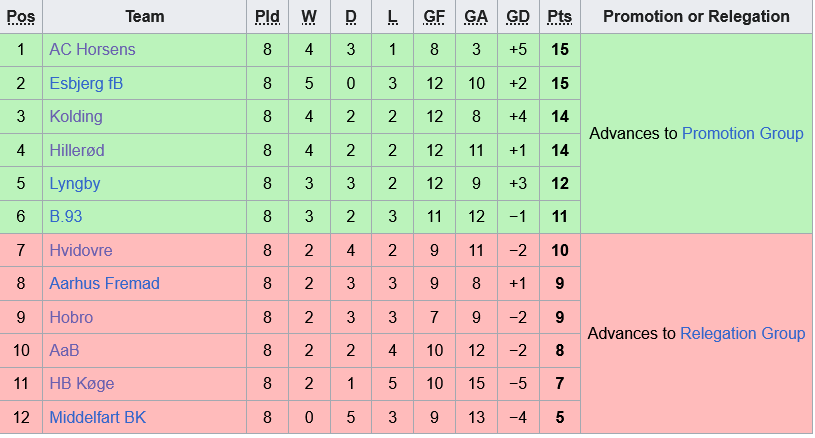Click the GA column header

(476, 17)
